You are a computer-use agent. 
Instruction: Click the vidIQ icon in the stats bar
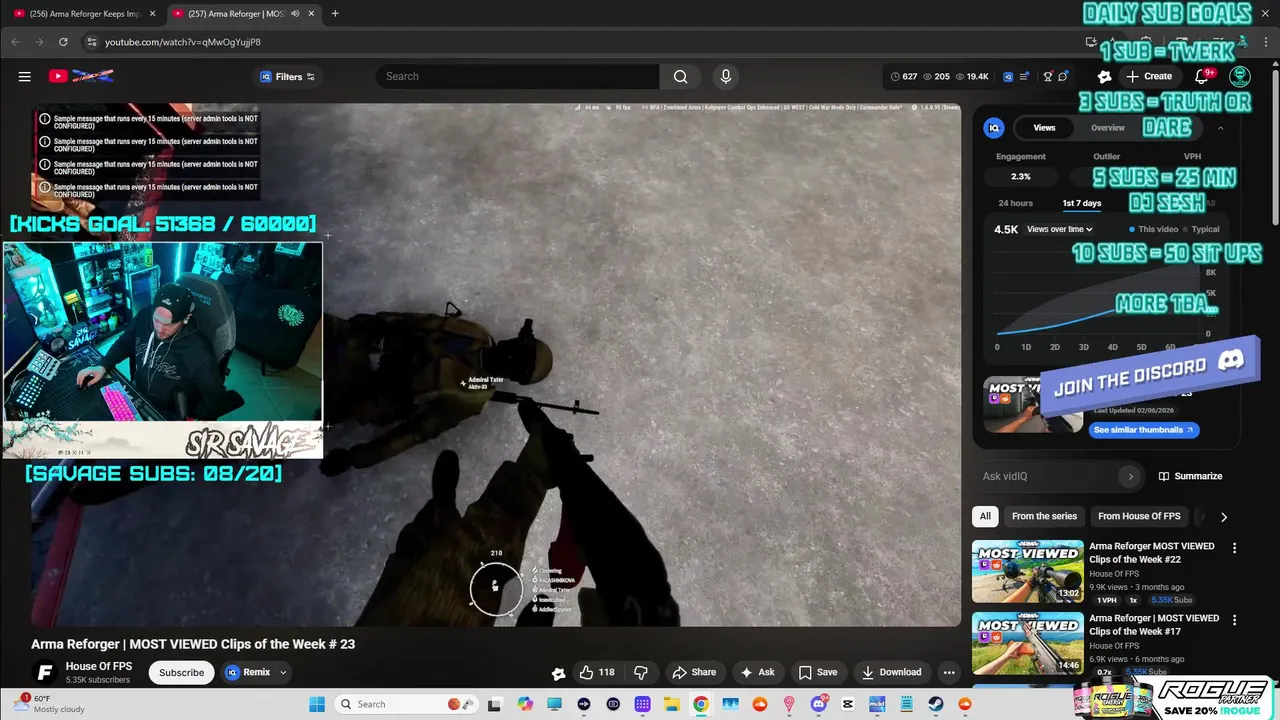point(1008,76)
